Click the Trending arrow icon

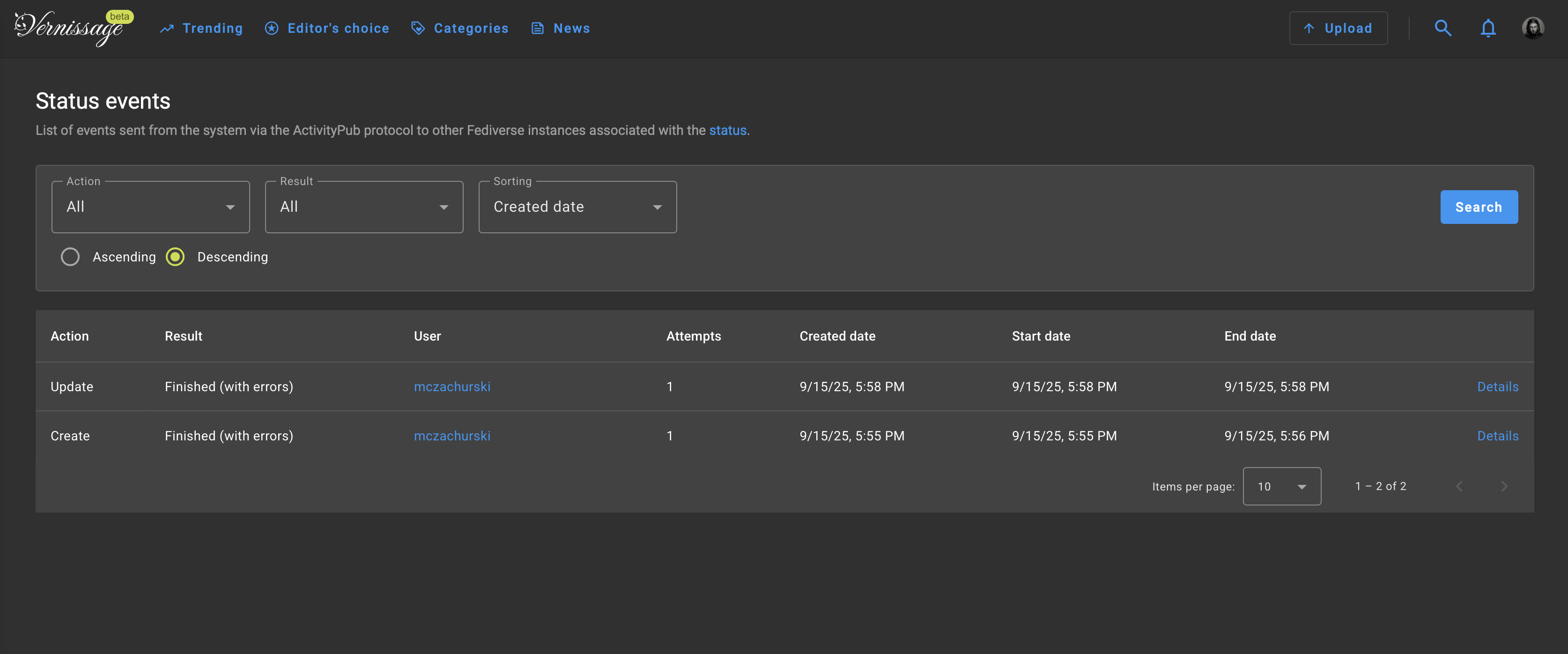click(x=167, y=29)
